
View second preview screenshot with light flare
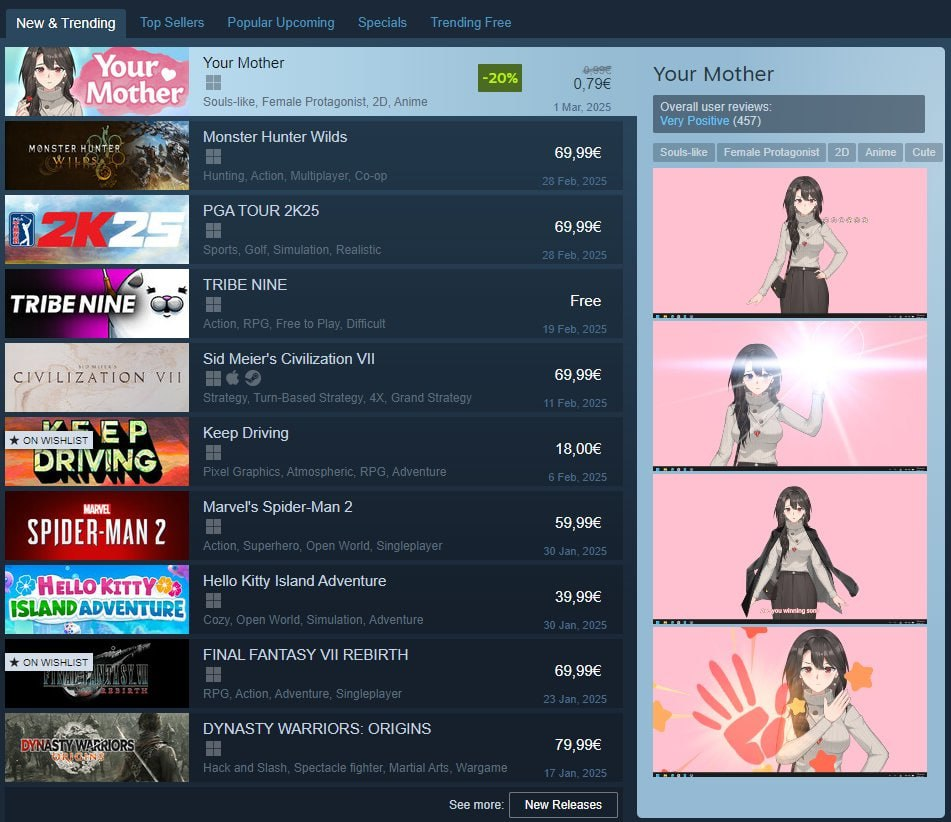(790, 396)
